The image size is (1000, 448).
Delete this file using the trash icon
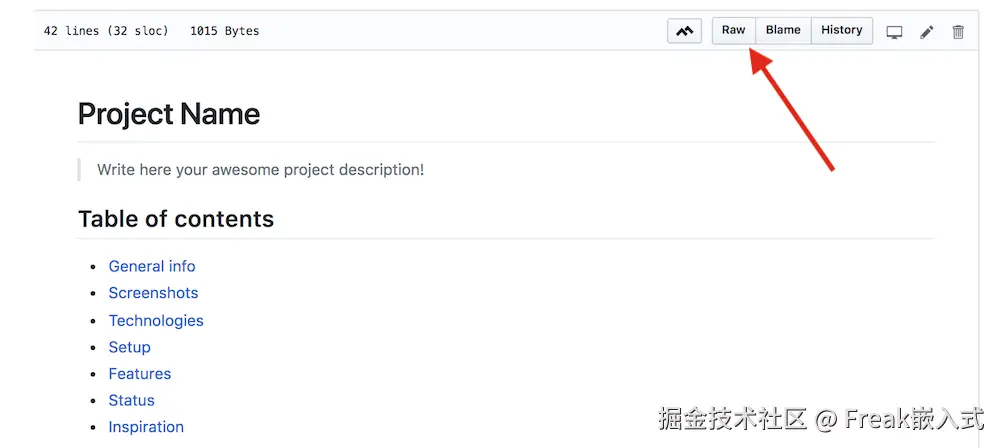pos(958,32)
